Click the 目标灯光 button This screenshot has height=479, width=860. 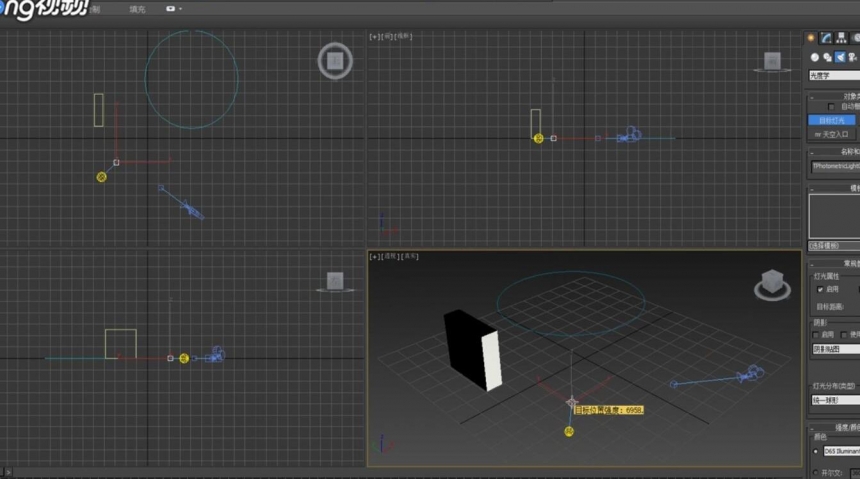click(x=831, y=120)
